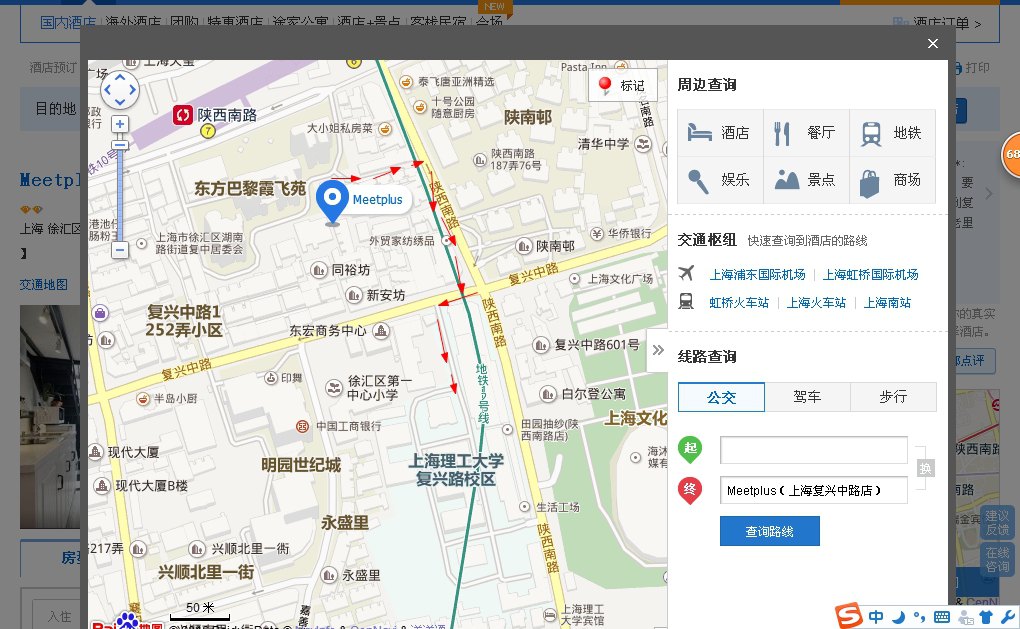Close the map popup dialog
This screenshot has height=629, width=1020.
pyautogui.click(x=933, y=43)
